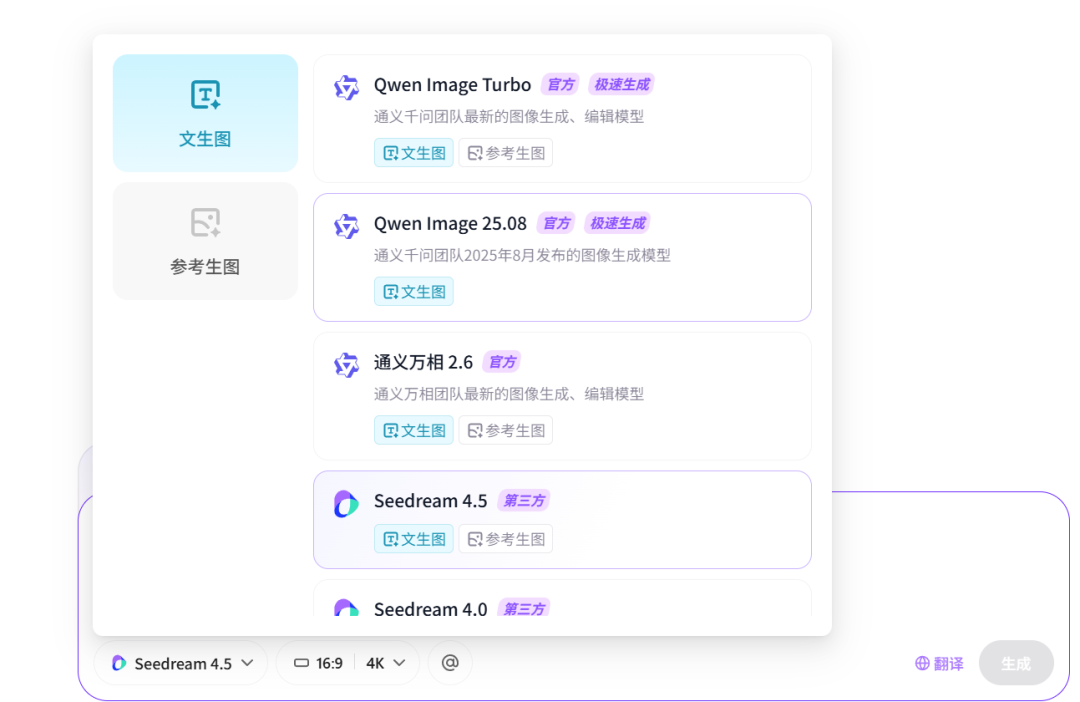Open the Seedream 4.5 model dropdown
This screenshot has width=1080, height=702.
click(180, 662)
